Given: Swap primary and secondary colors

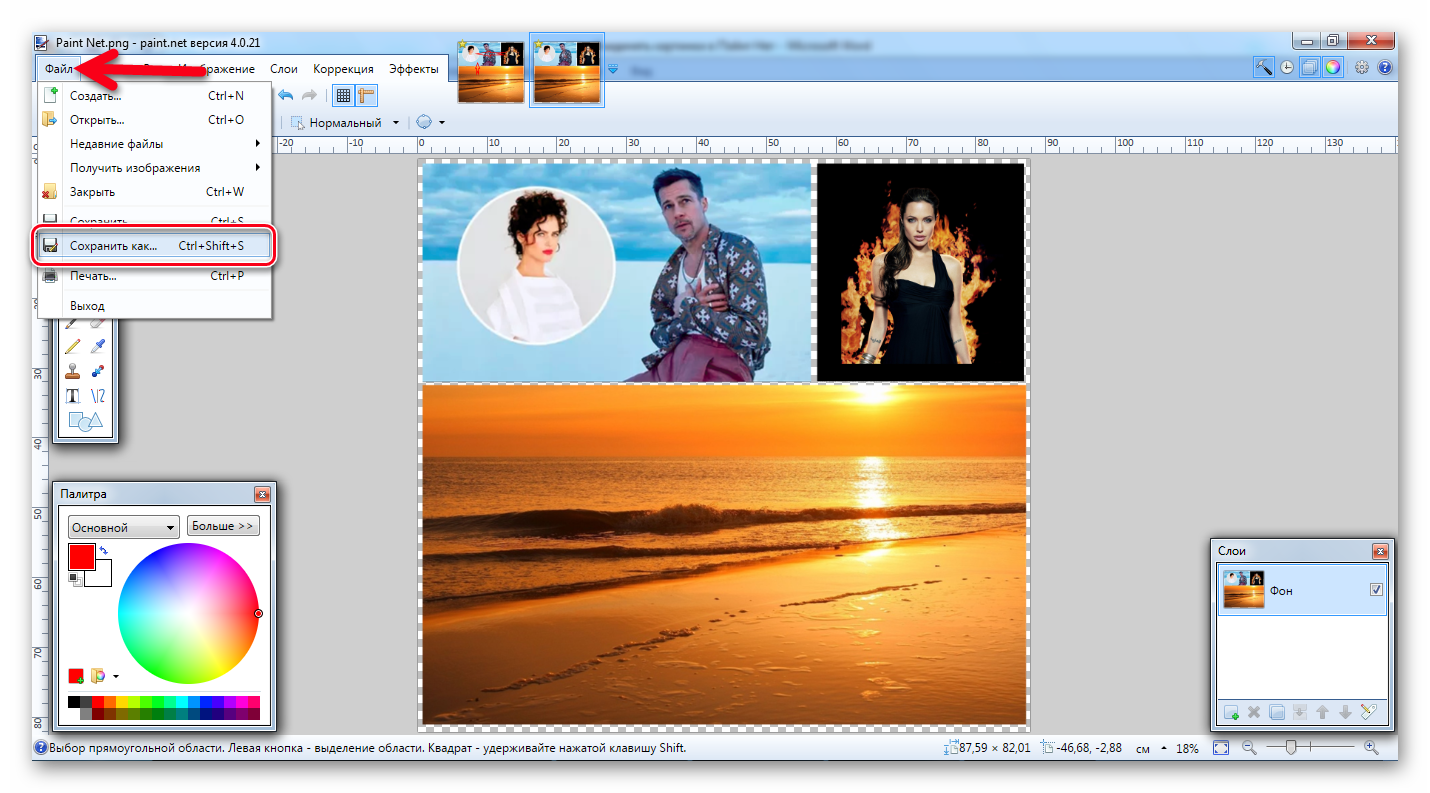Looking at the screenshot, I should (x=103, y=550).
